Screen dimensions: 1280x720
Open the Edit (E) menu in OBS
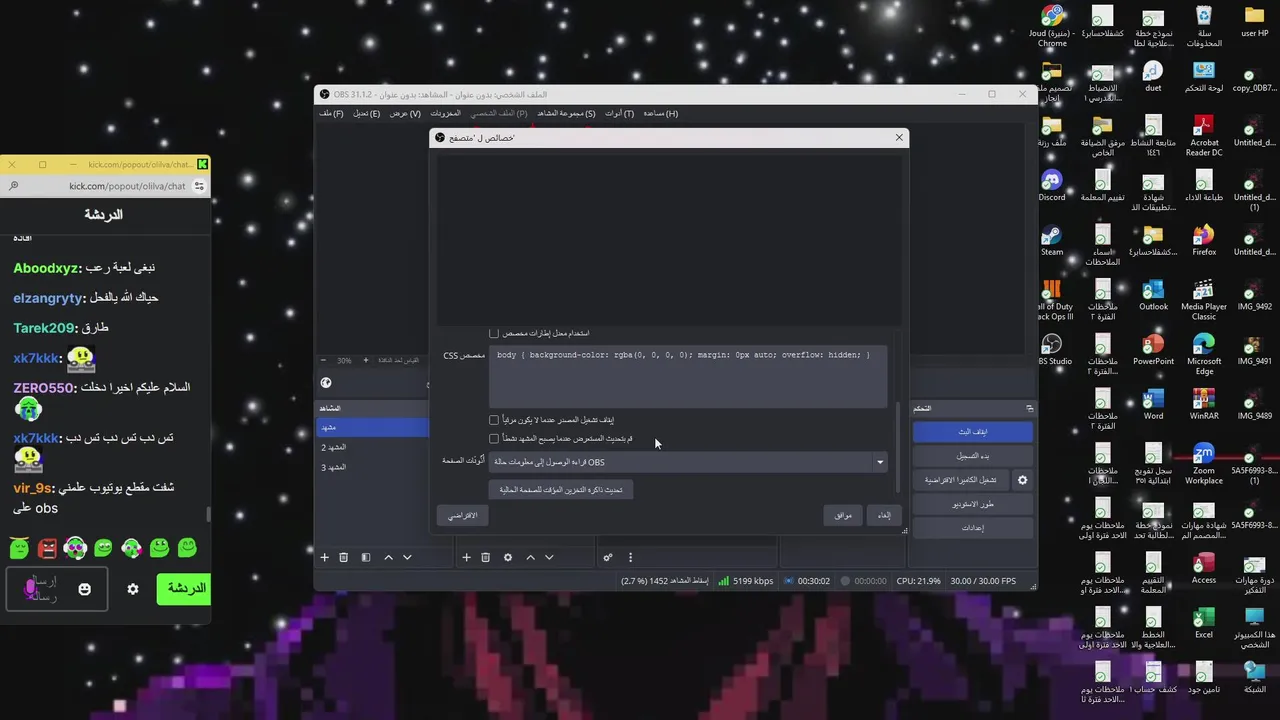[366, 113]
